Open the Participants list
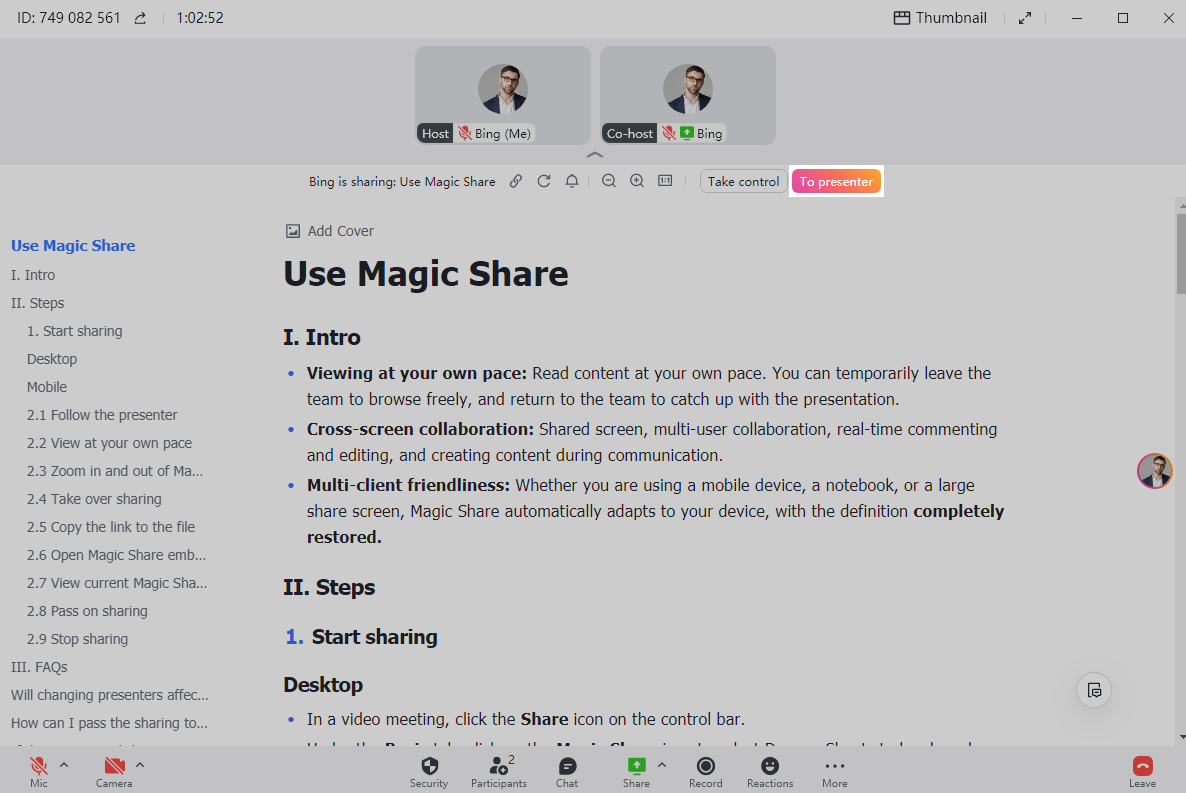Viewport: 1186px width, 793px height. (498, 770)
